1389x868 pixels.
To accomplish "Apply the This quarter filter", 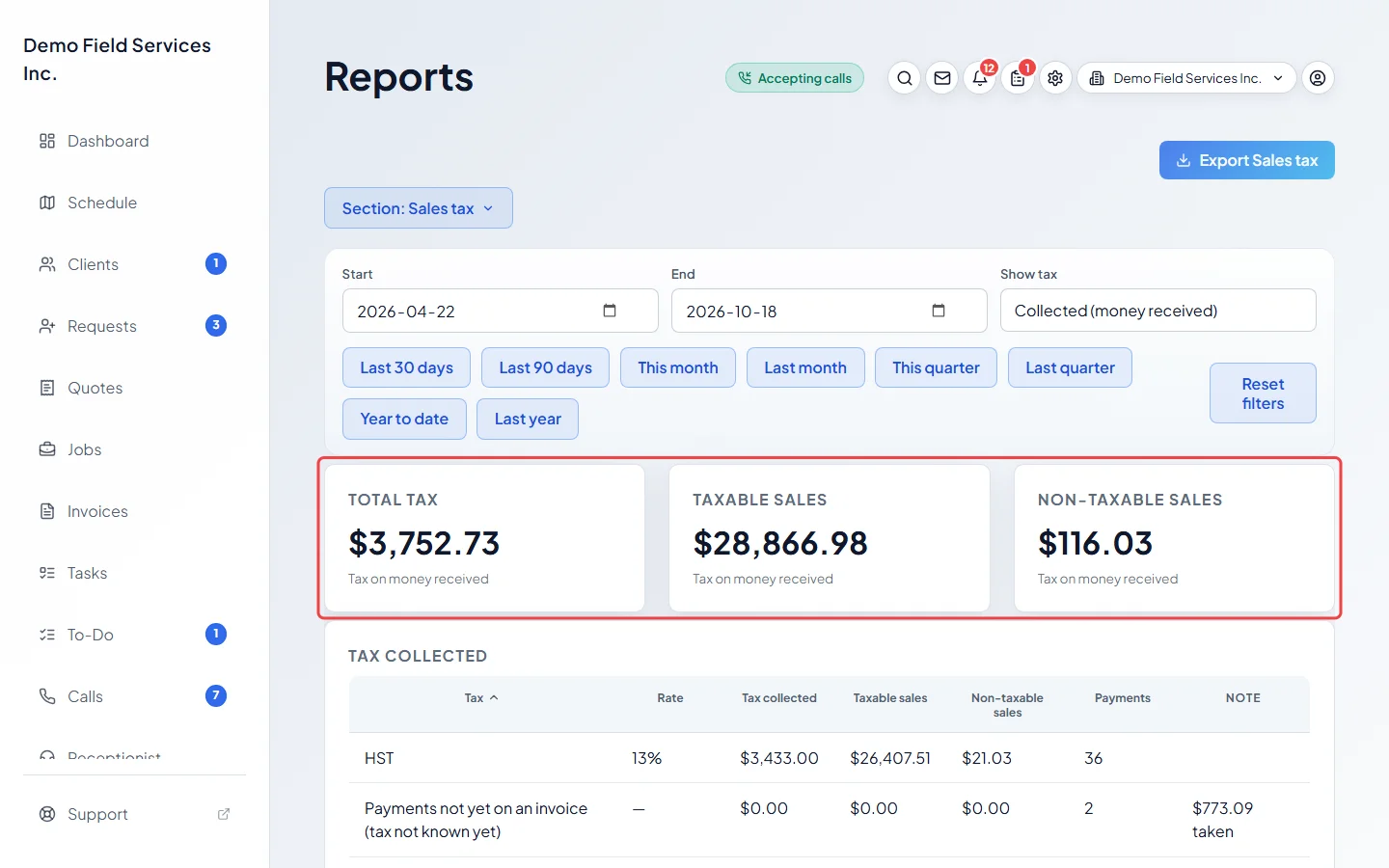I will 936,367.
